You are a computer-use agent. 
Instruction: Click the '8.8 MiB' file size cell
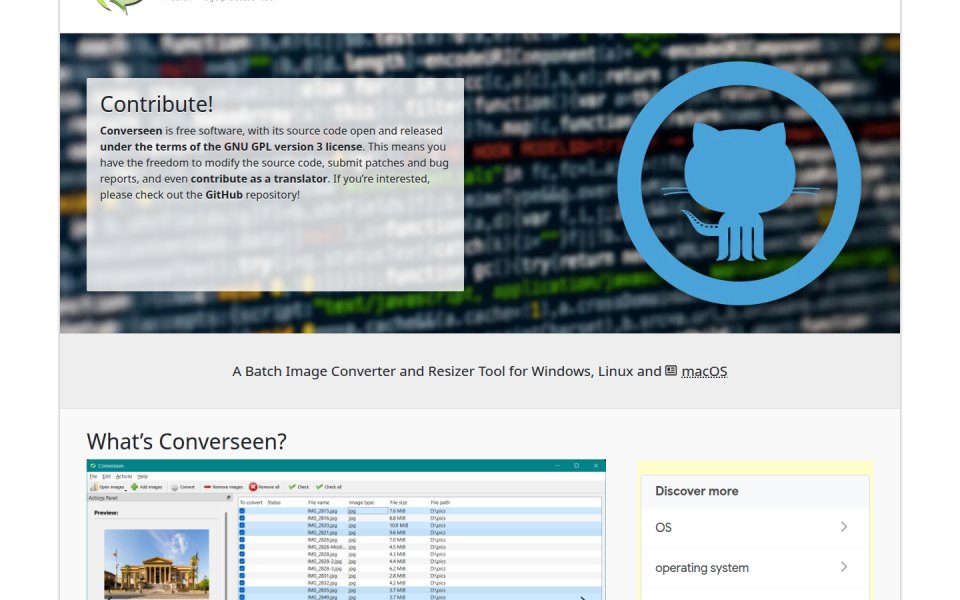click(x=397, y=518)
